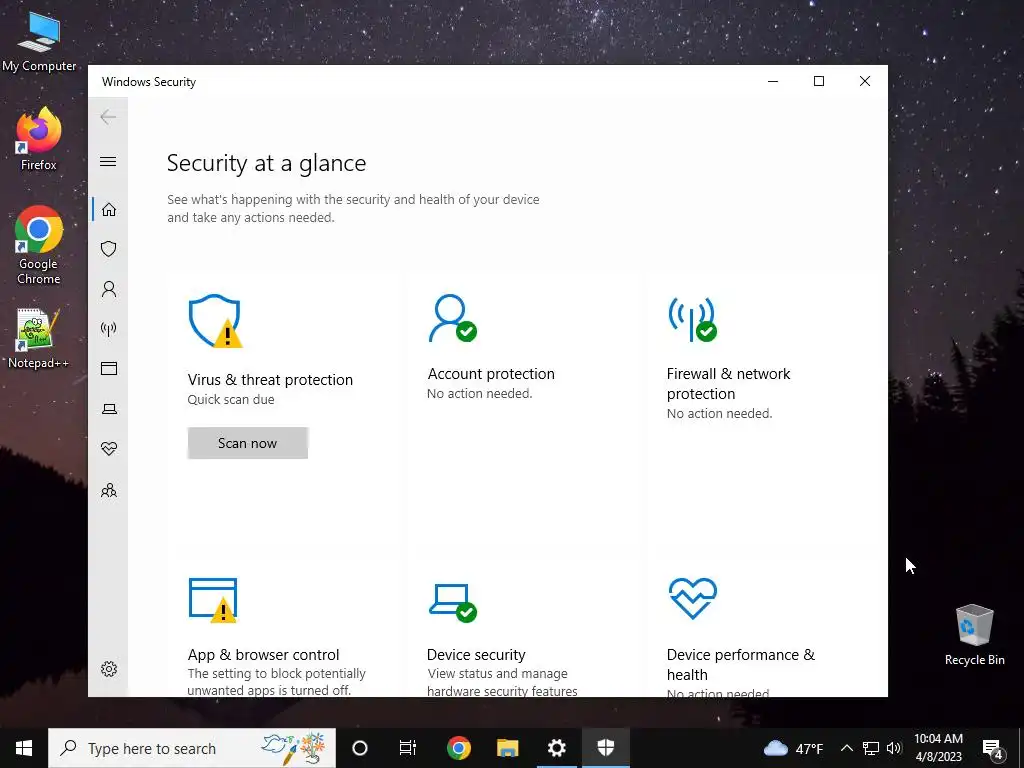Open the volume speaker tray icon
The width and height of the screenshot is (1024, 768).
pos(894,748)
